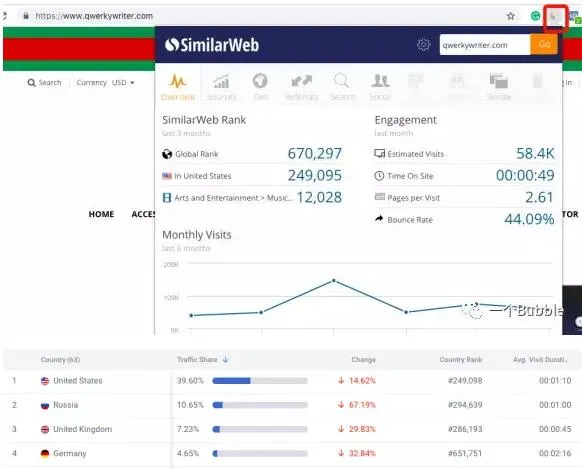
Task: Select the United States country row
Action: 291,381
